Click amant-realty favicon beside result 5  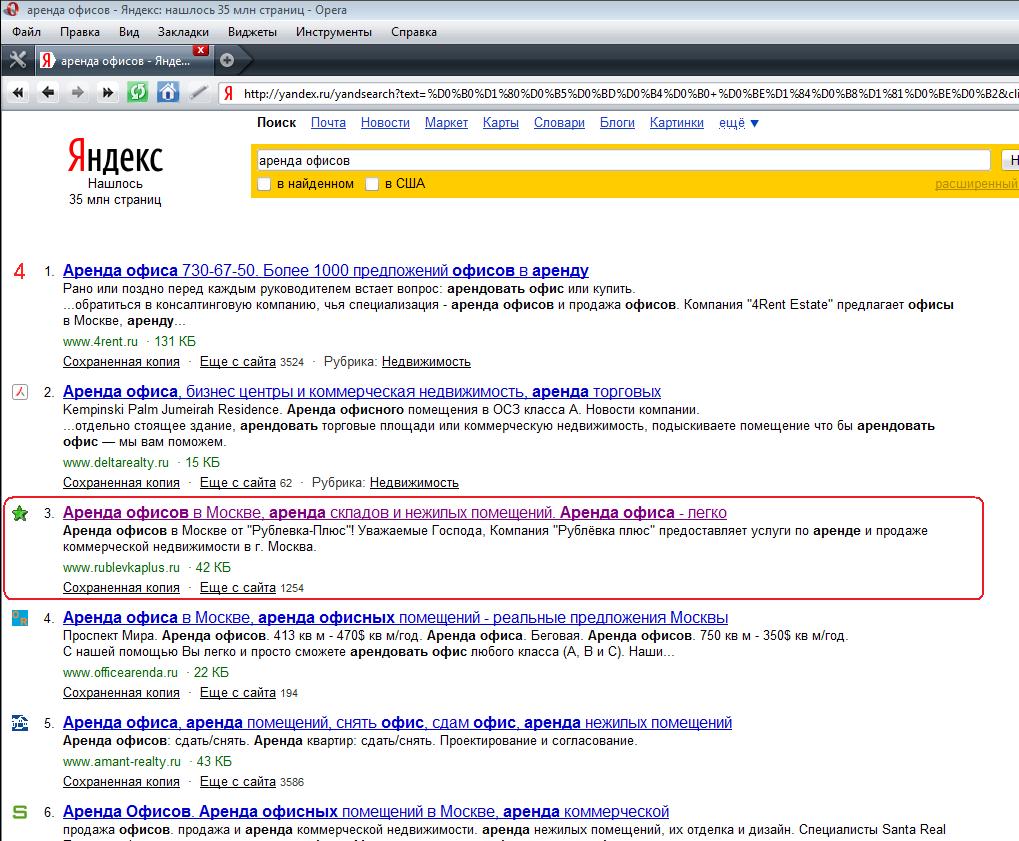coord(20,723)
